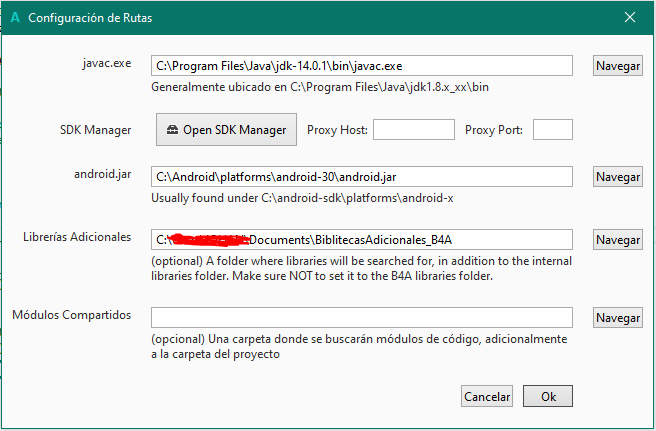Browse for Librerías Adicionales folder
656x431 pixels.
618,240
